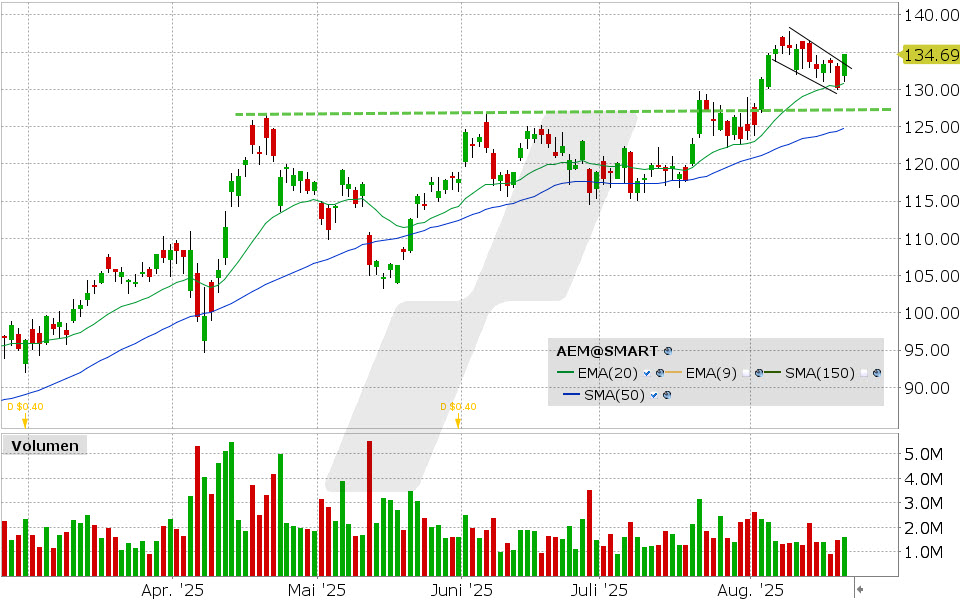960x600 pixels.
Task: Open the EMA(20) indicator settings icon
Action: tap(660, 373)
